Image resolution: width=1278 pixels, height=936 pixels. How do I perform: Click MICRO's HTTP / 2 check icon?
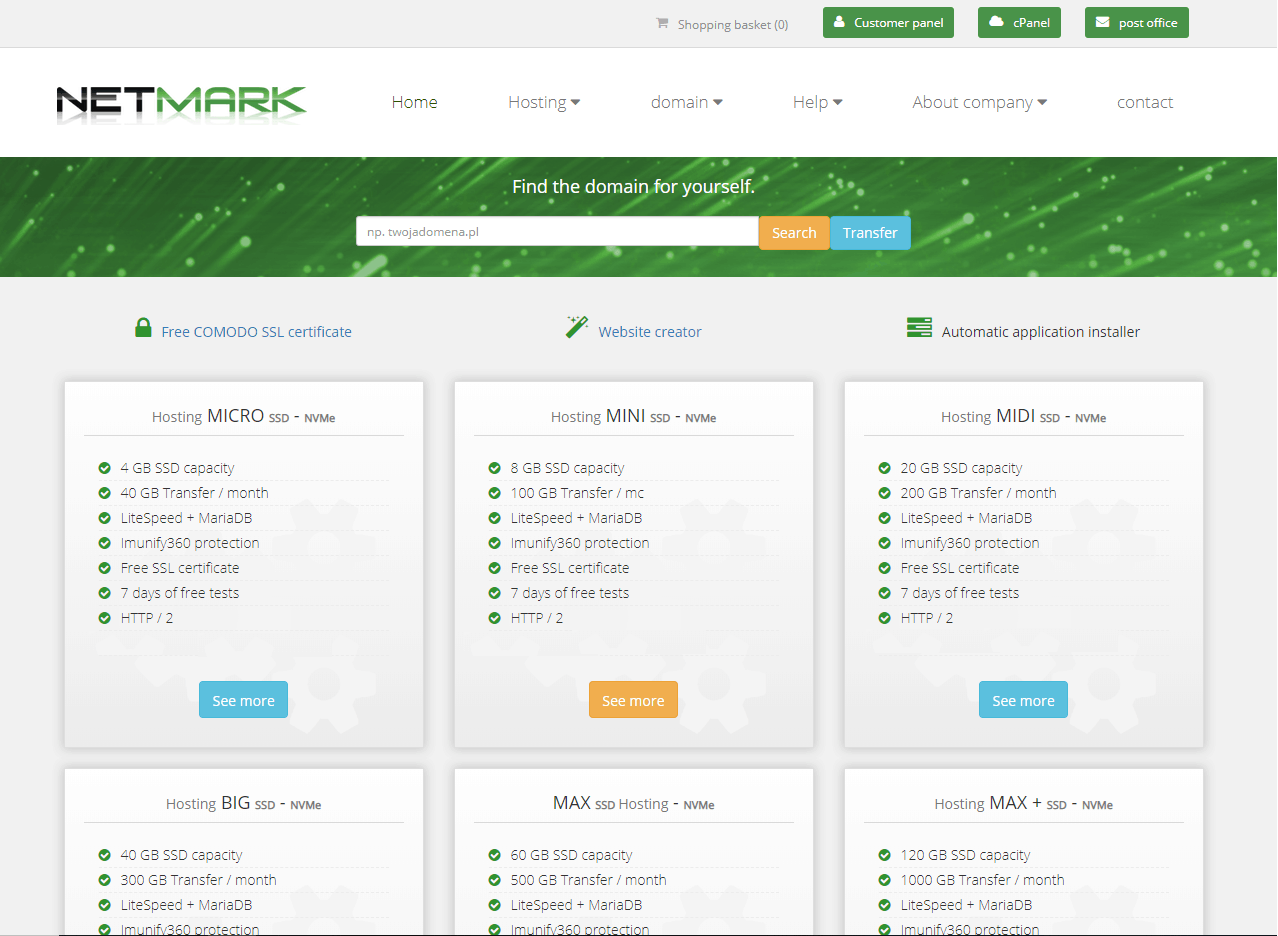coord(104,618)
